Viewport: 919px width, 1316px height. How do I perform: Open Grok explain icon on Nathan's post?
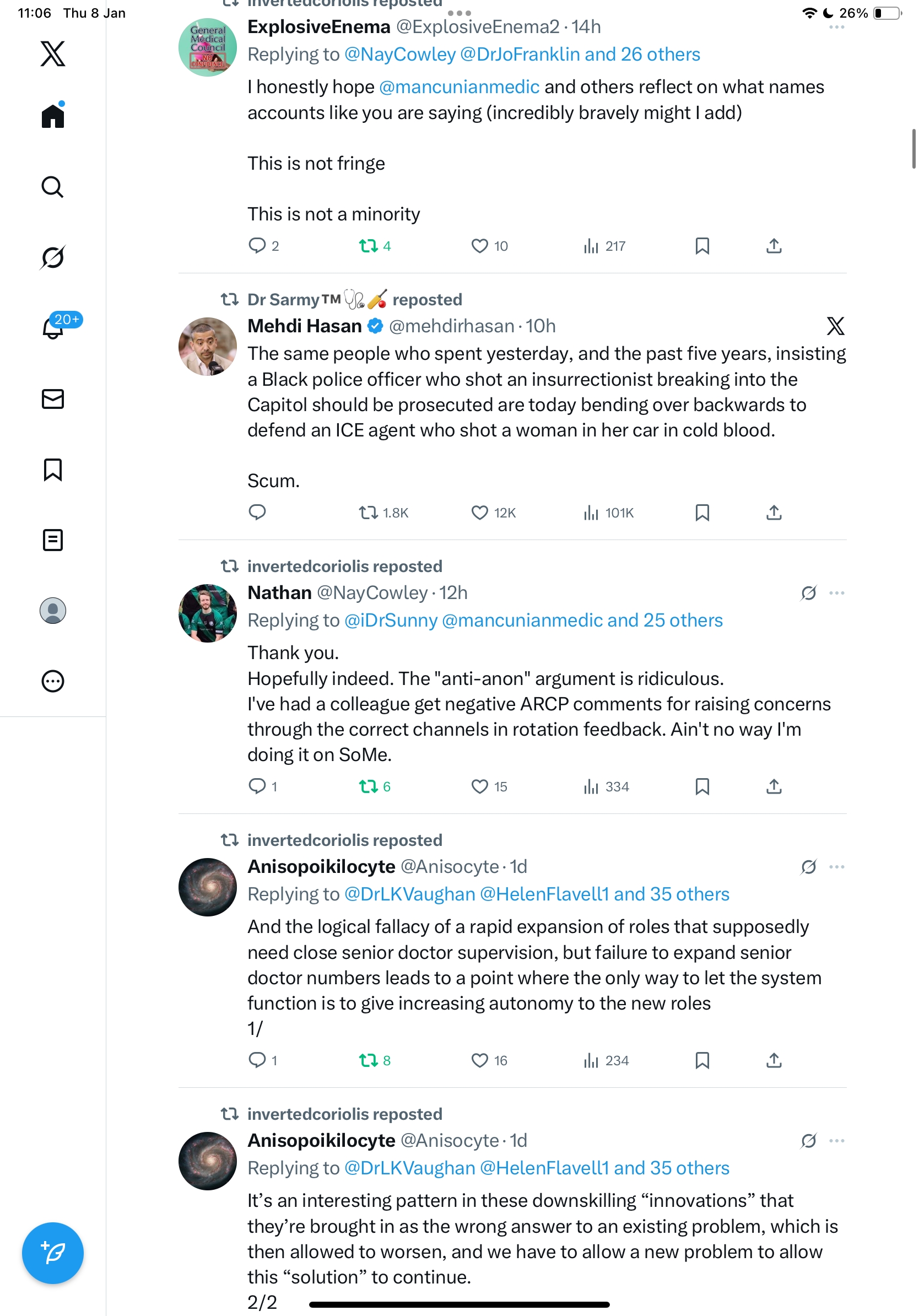point(808,592)
